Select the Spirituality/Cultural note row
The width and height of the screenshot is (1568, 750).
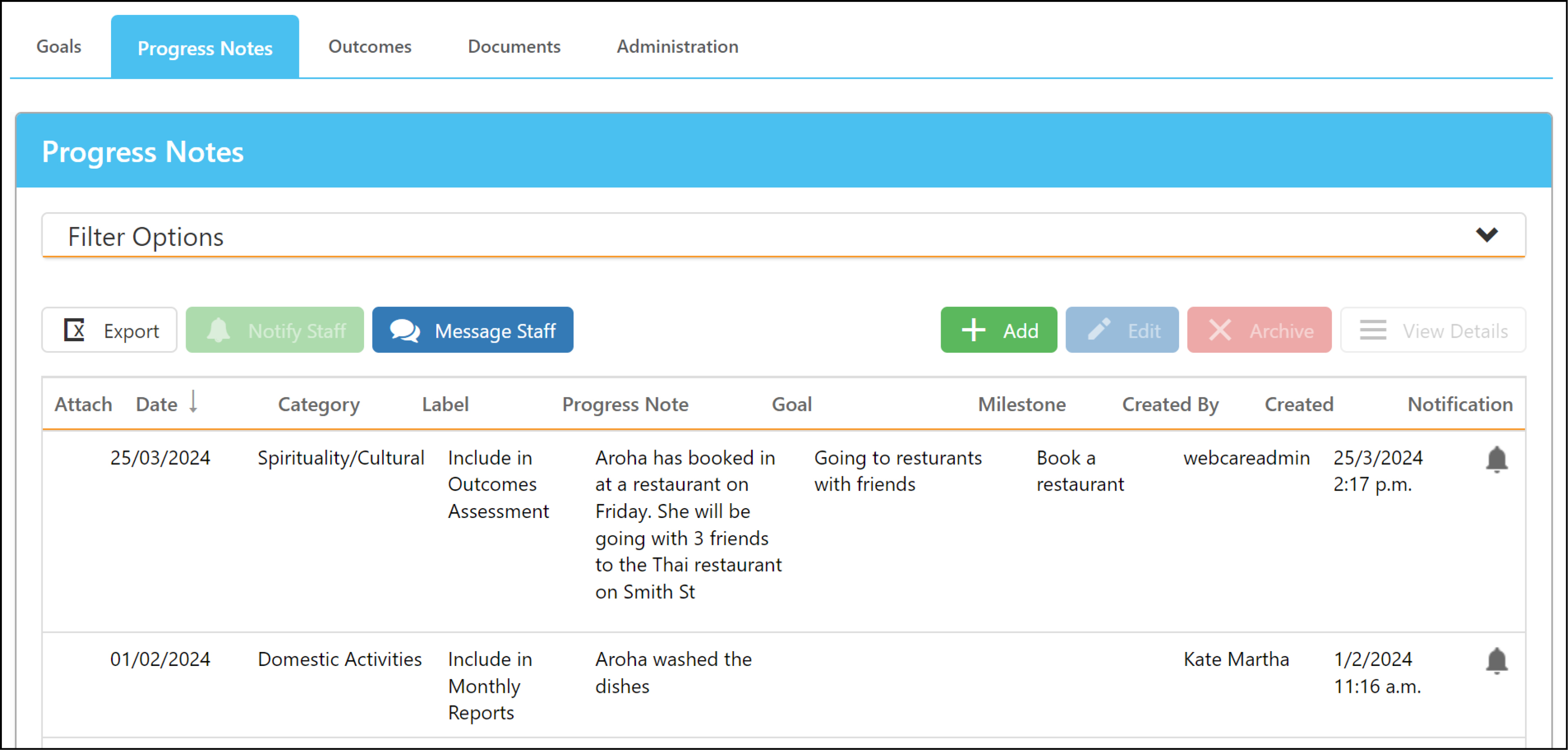click(x=783, y=531)
